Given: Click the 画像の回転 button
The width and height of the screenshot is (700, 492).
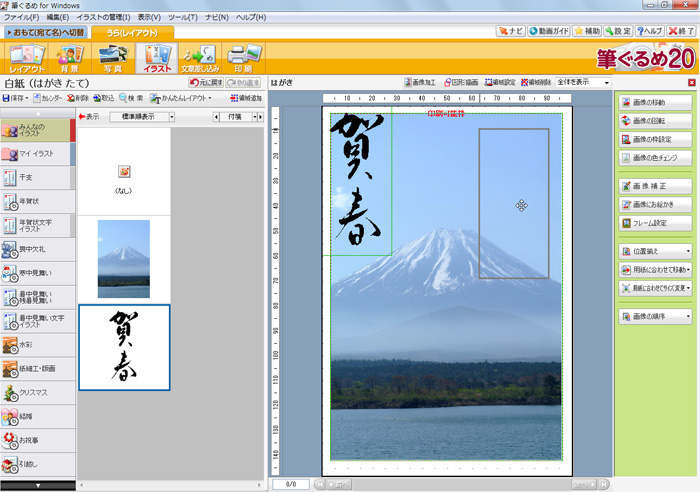Looking at the screenshot, I should tap(655, 121).
